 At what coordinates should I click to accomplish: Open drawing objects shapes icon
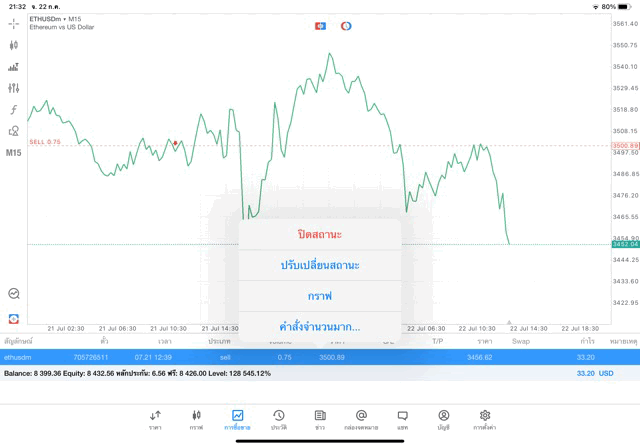point(13,130)
